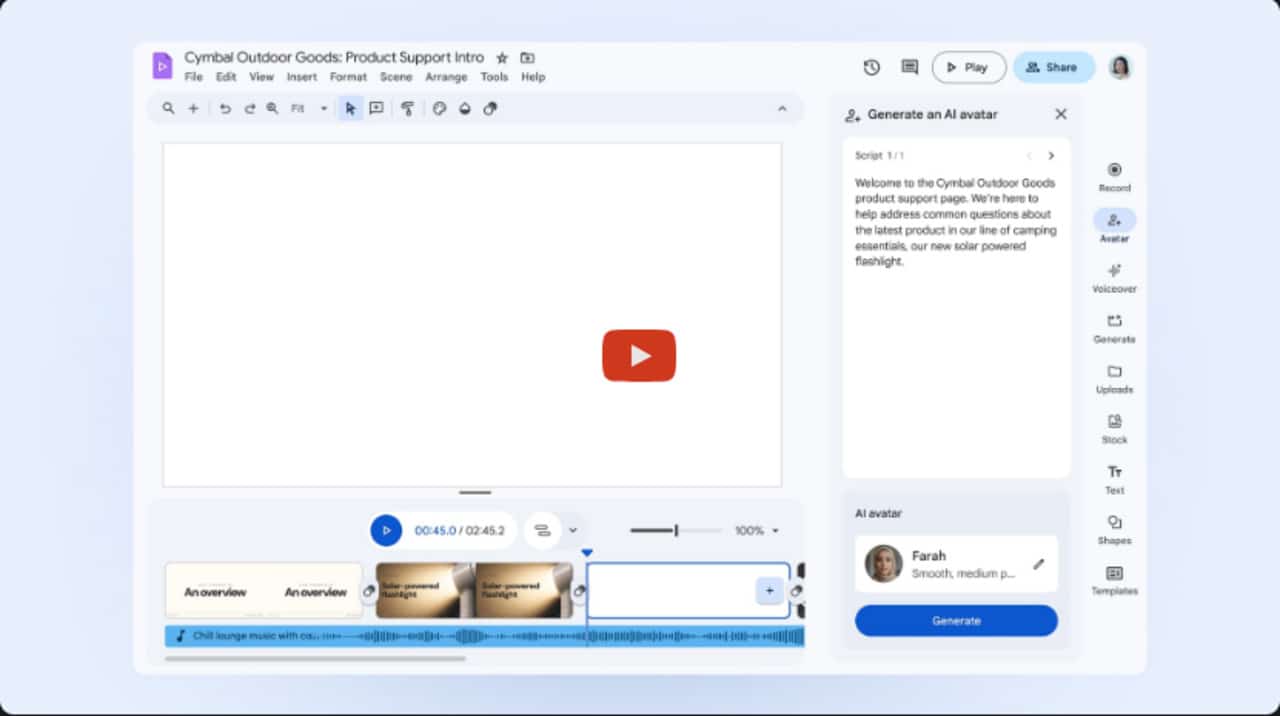Click the paint format roller icon
The image size is (1280, 716).
tap(407, 108)
